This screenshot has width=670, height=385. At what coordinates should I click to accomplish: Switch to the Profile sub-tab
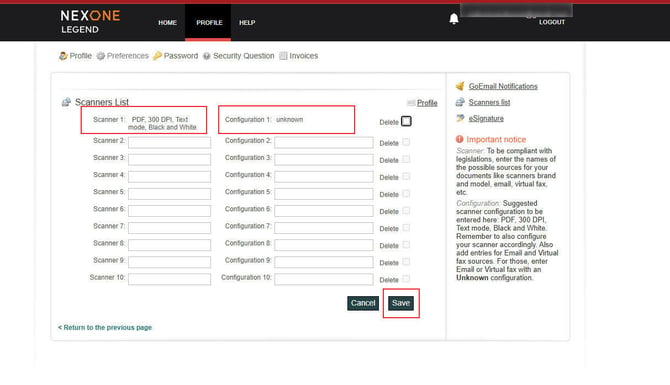click(x=80, y=56)
